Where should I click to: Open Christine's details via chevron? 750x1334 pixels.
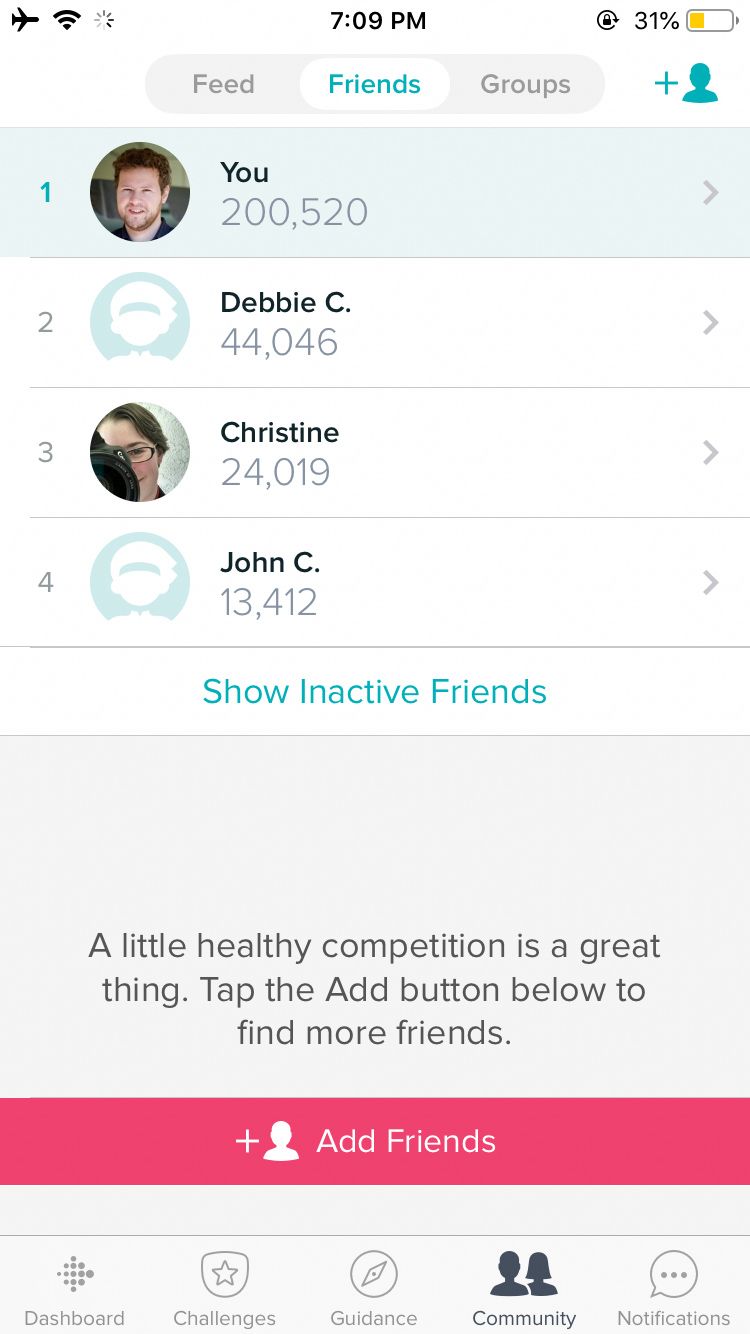(710, 452)
